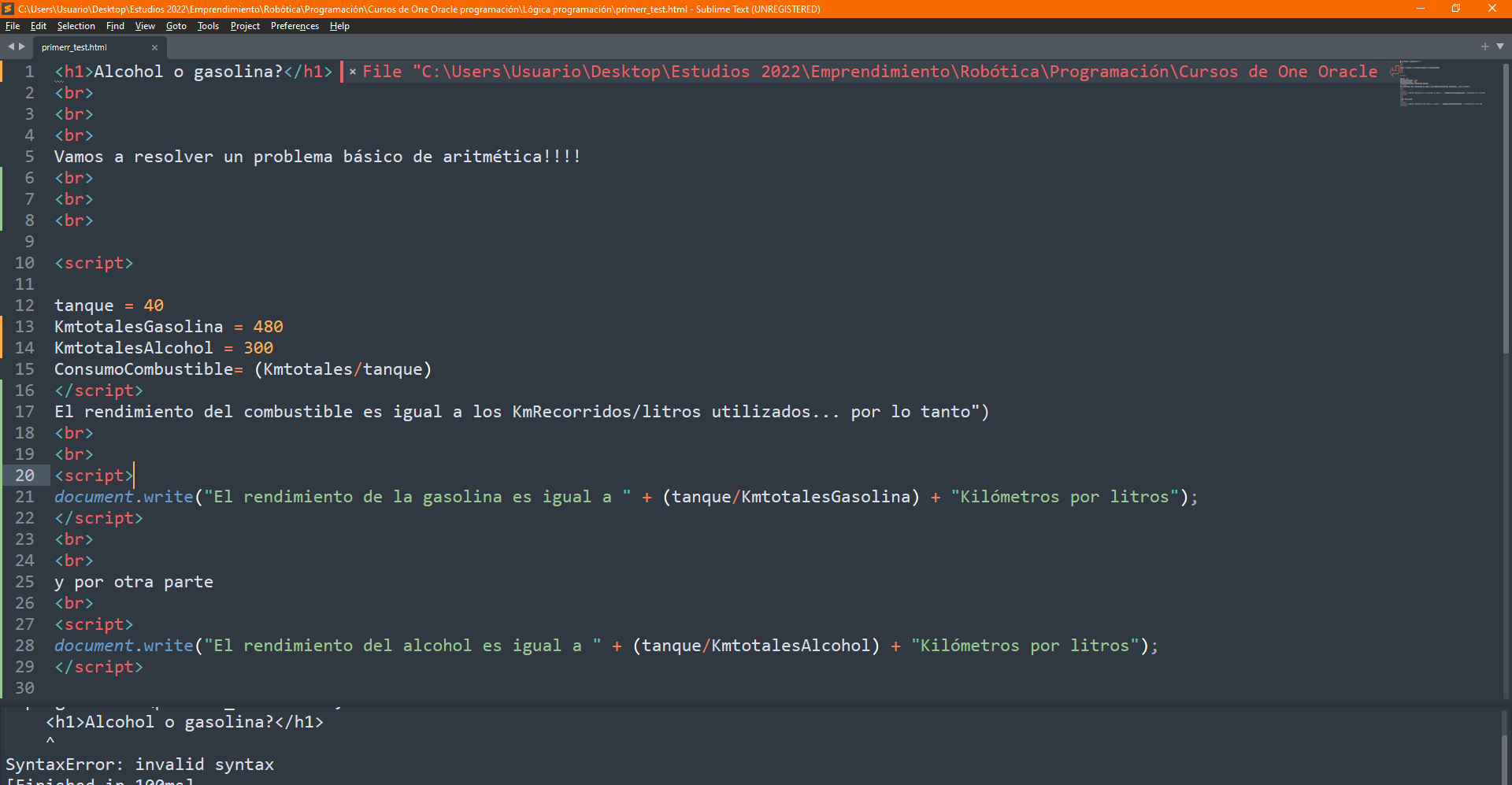Click line number 12 in the gutter

tap(24, 305)
